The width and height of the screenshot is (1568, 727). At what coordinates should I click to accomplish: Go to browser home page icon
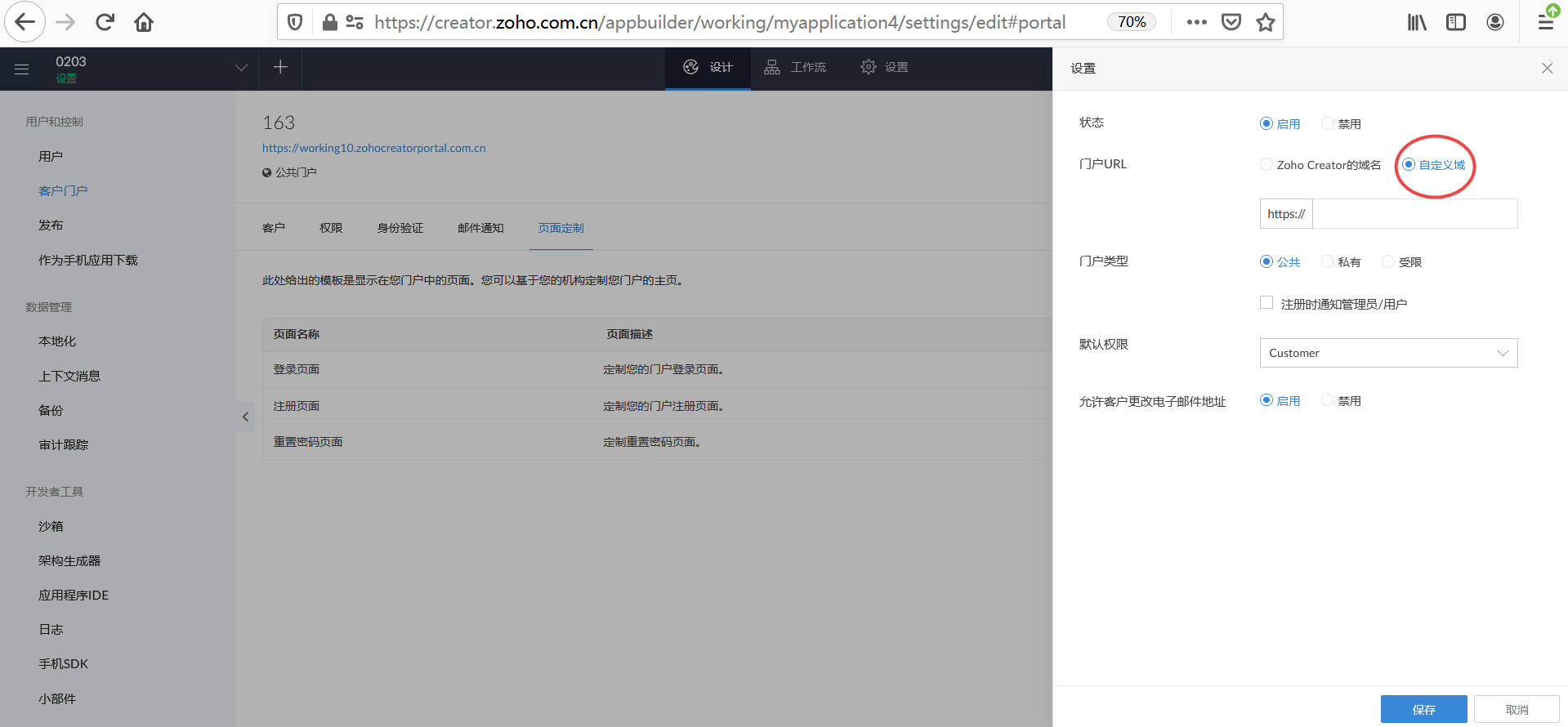click(144, 22)
